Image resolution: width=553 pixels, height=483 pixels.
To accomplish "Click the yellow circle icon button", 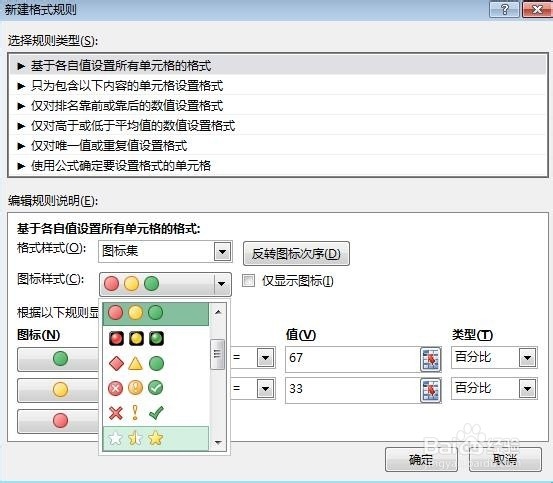I will pyautogui.click(x=59, y=390).
